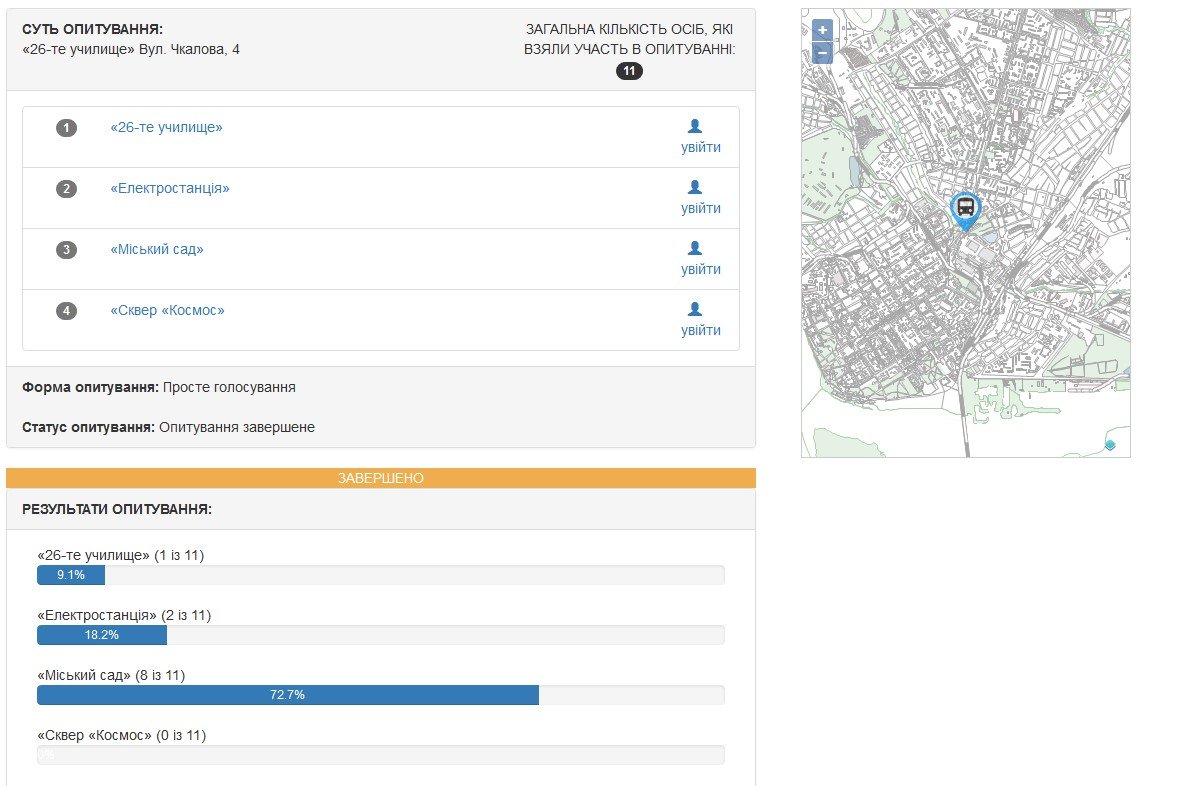This screenshot has height=786, width=1182.
Task: Click the participant count badge showing 11
Action: coord(629,71)
